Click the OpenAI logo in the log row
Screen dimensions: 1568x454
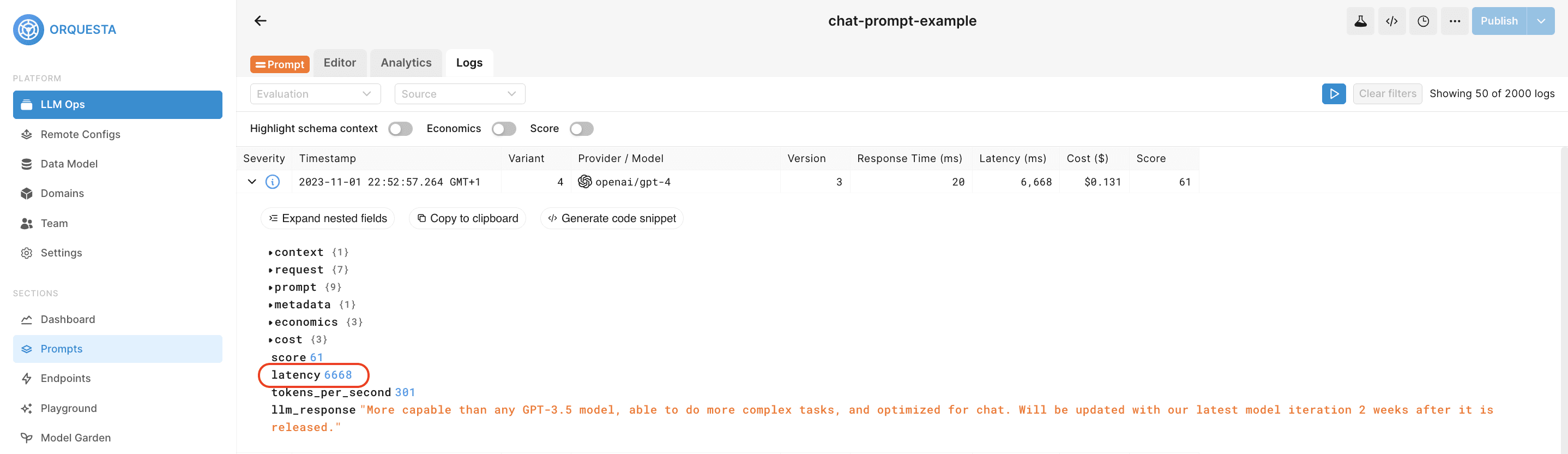click(x=584, y=182)
